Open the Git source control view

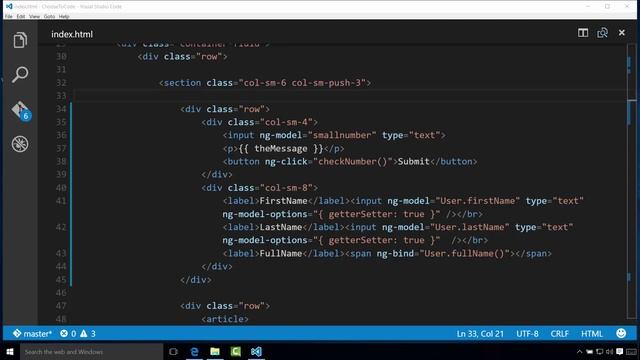[x=21, y=110]
